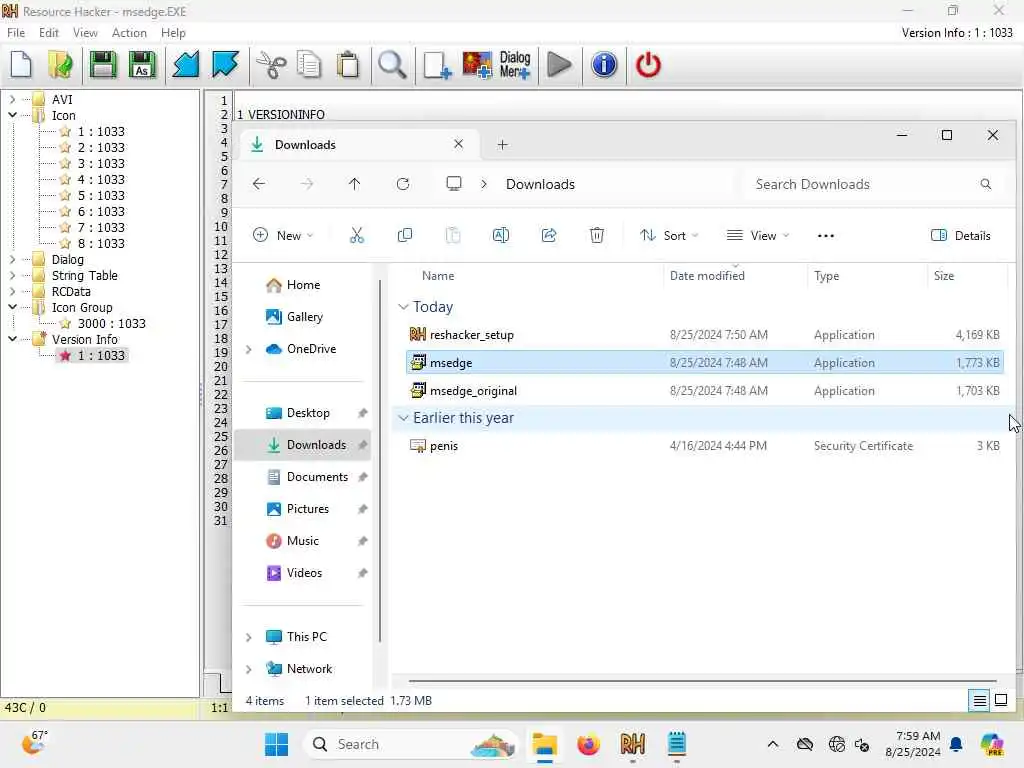The height and width of the screenshot is (768, 1024).
Task: Expand Dialog folder in resource tree
Action: 12,259
